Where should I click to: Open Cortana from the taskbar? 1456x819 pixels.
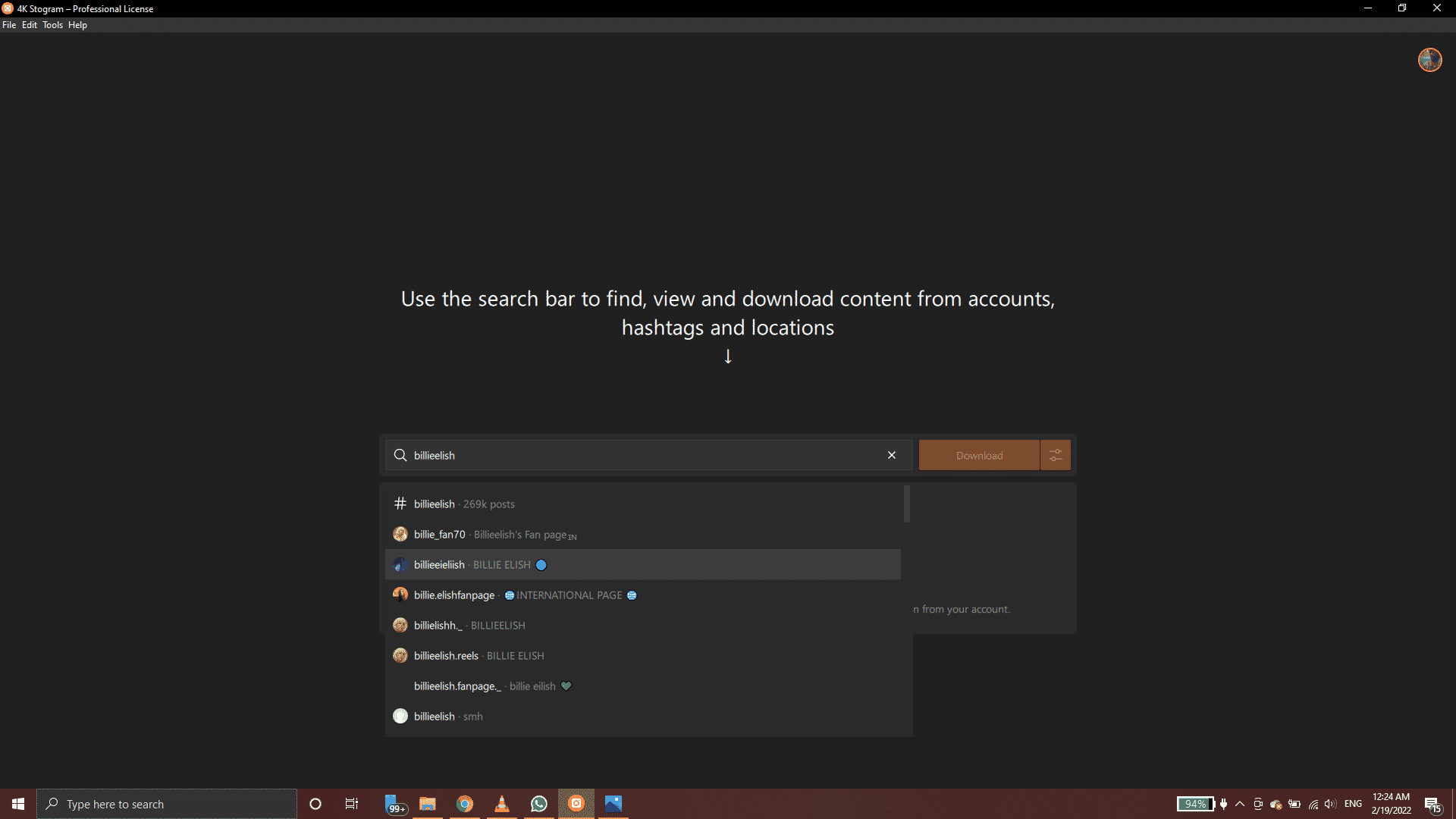tap(315, 804)
